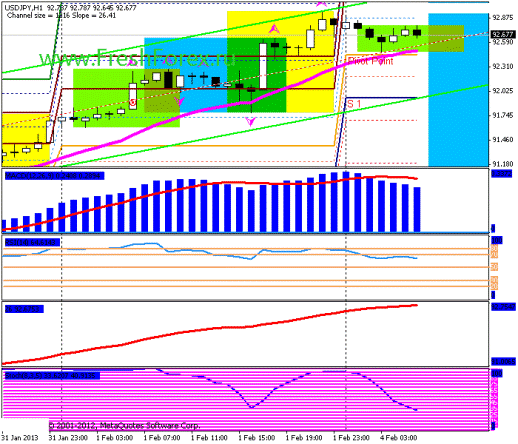Select the S 1 support level label

tap(354, 104)
